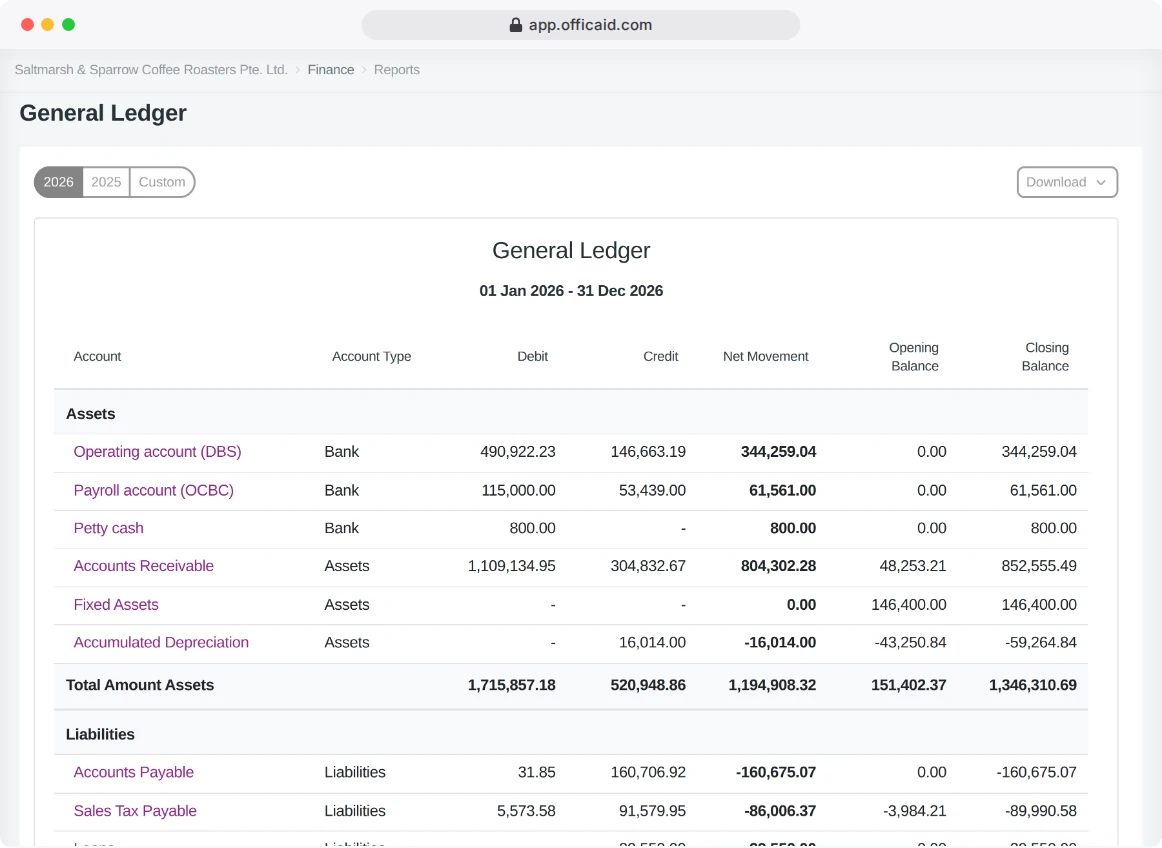Image resolution: width=1162 pixels, height=848 pixels.
Task: Switch to the 2025 period tab
Action: (106, 182)
